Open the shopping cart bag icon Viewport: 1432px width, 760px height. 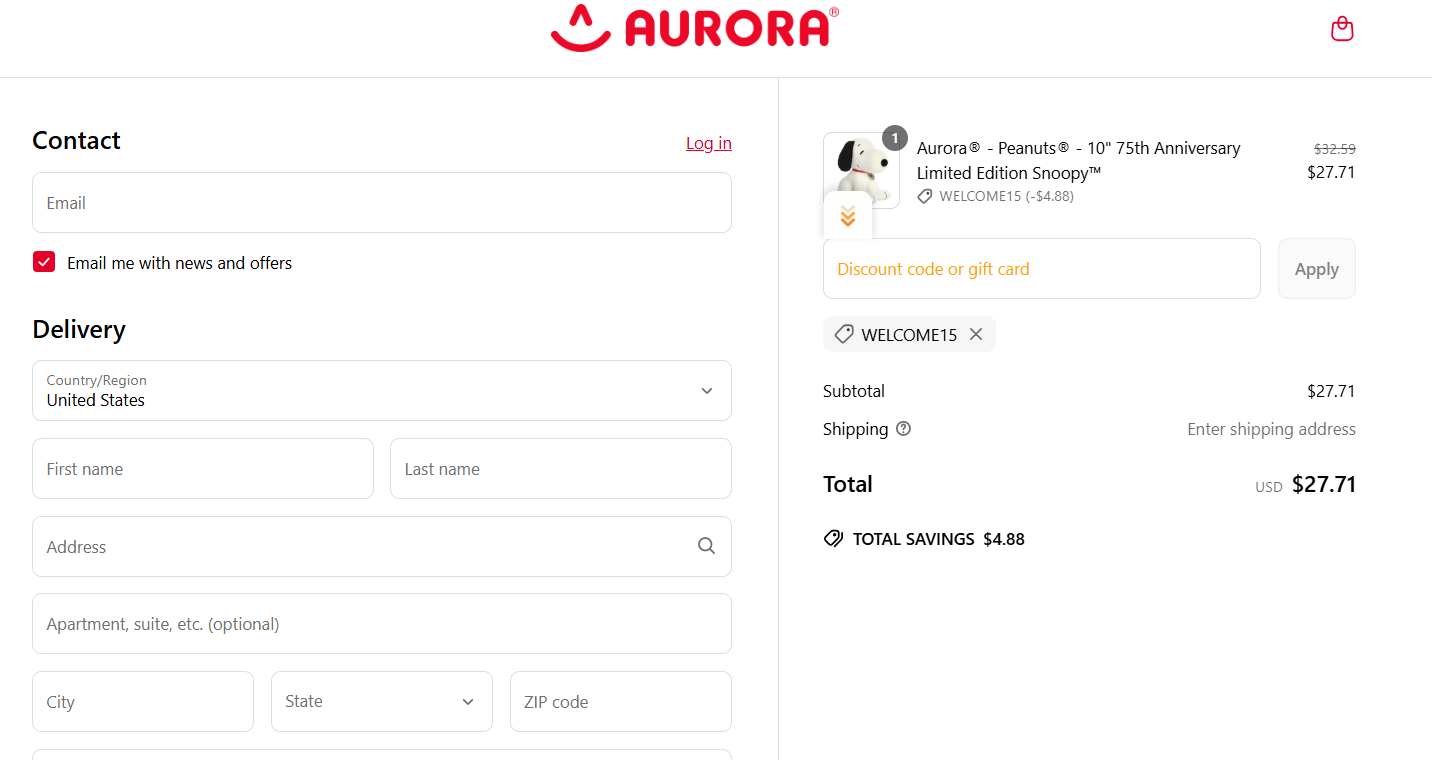pyautogui.click(x=1341, y=28)
